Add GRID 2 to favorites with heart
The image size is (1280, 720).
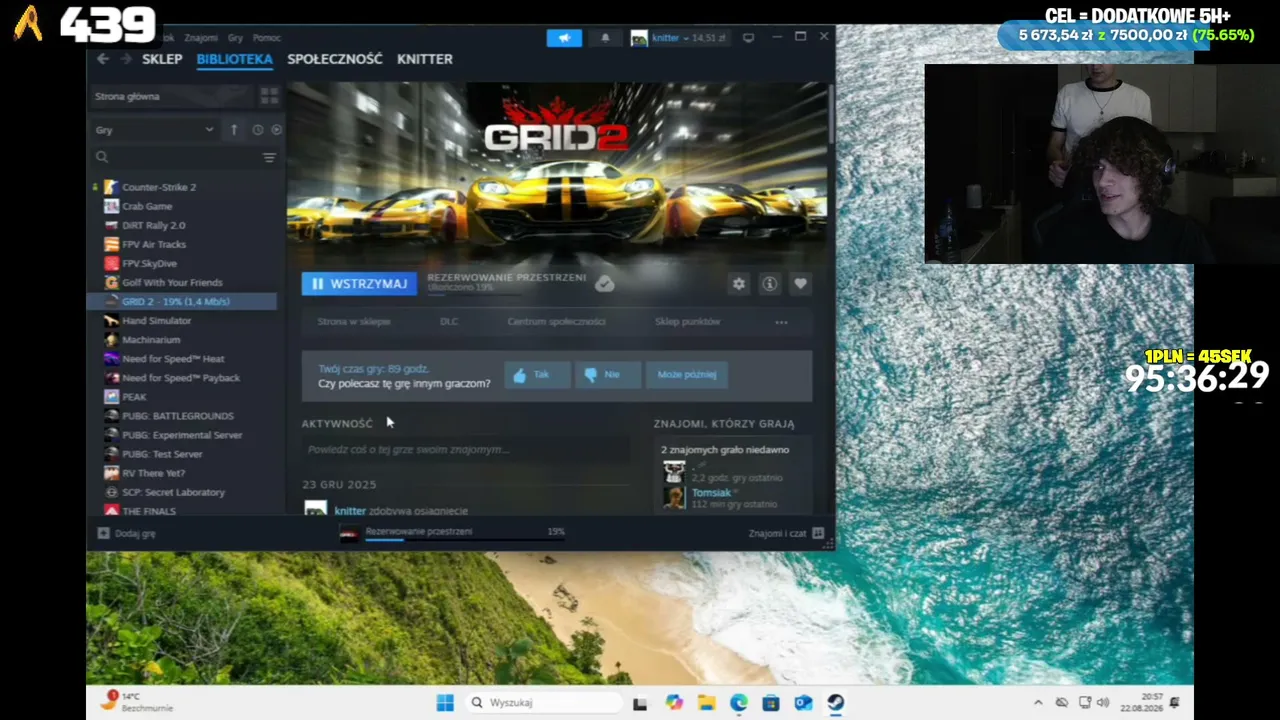(800, 284)
